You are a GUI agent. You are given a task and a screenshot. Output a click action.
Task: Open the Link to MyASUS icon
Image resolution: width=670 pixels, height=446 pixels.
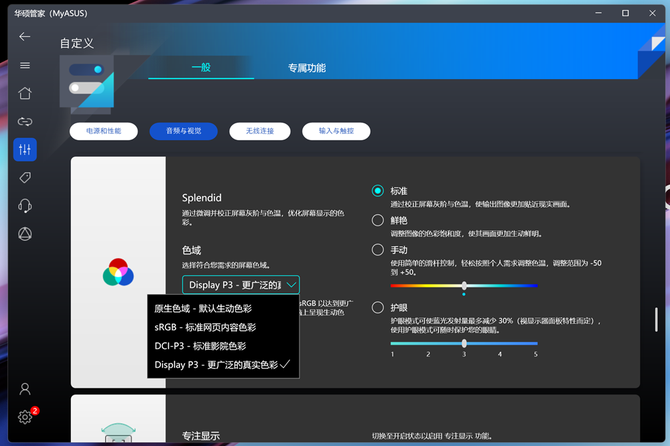tap(25, 122)
